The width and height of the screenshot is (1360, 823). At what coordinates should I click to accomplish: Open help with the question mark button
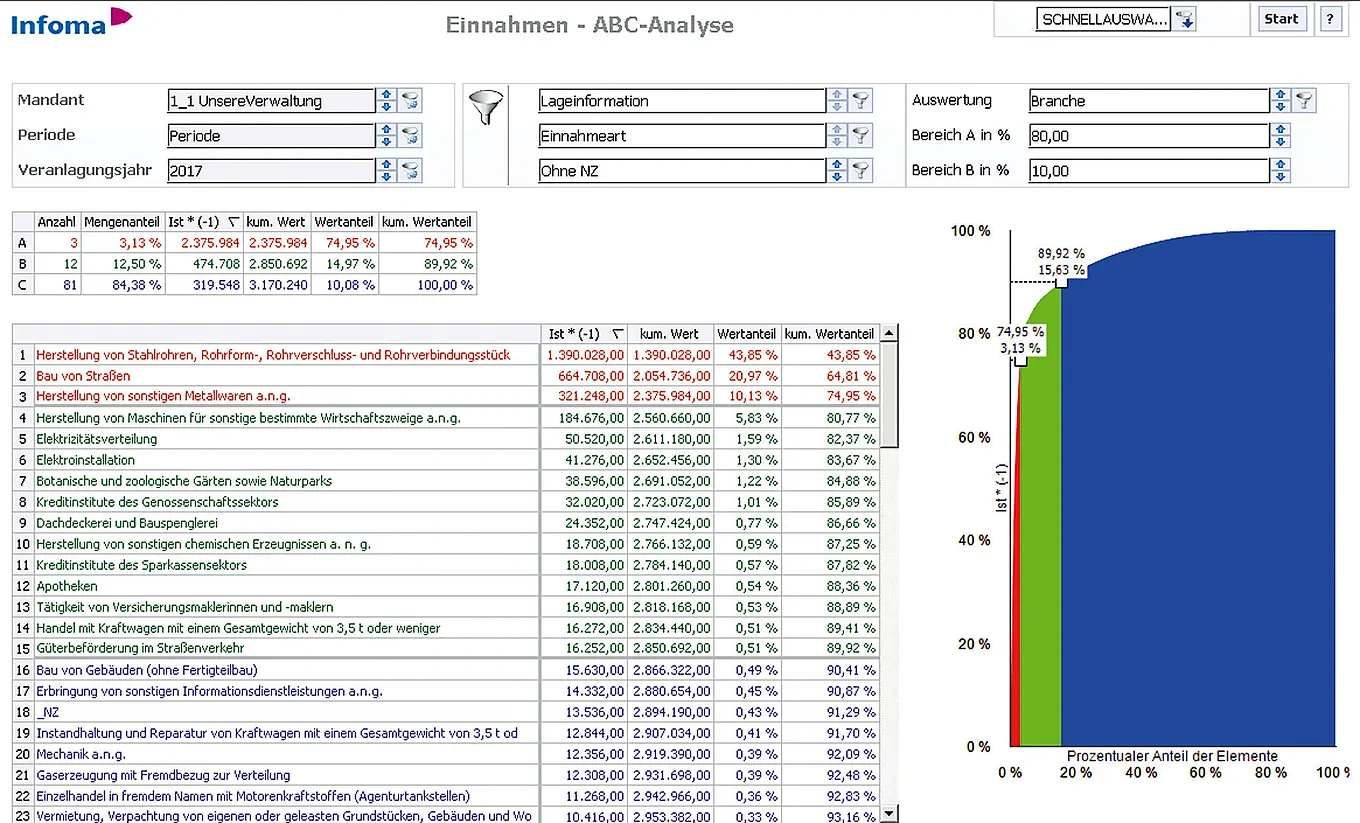click(x=1330, y=19)
